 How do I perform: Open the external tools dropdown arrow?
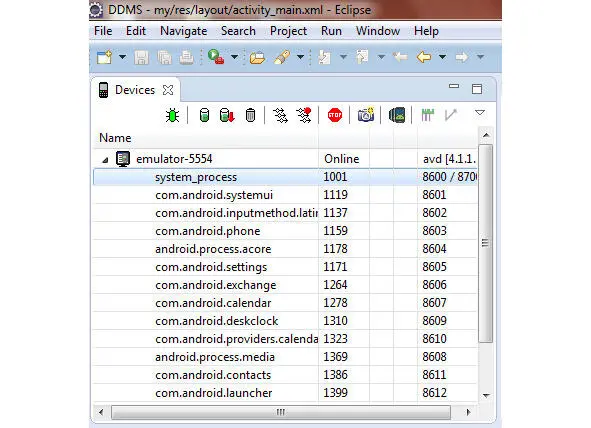234,57
